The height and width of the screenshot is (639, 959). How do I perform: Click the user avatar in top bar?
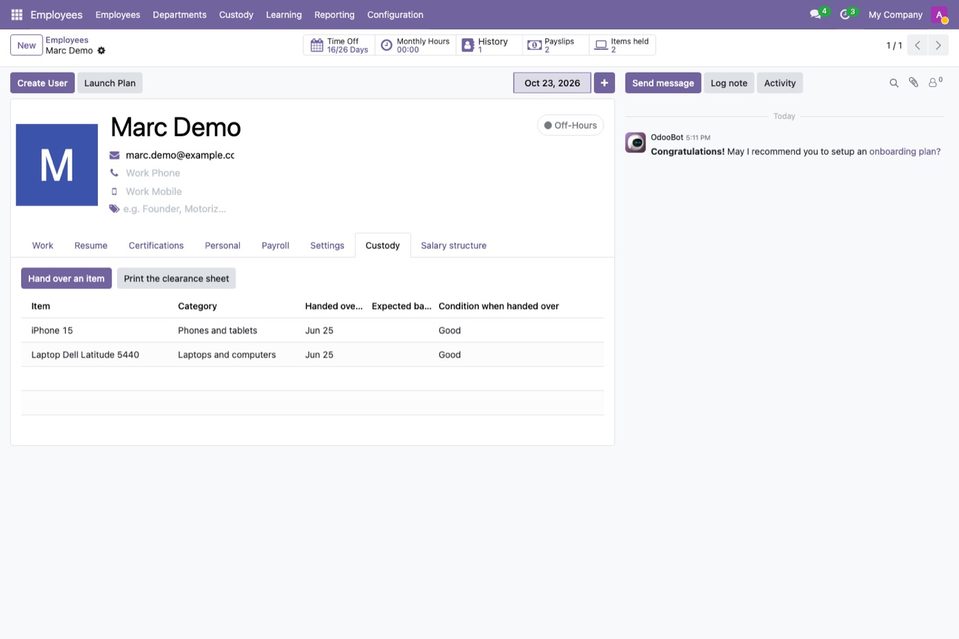pyautogui.click(x=939, y=15)
